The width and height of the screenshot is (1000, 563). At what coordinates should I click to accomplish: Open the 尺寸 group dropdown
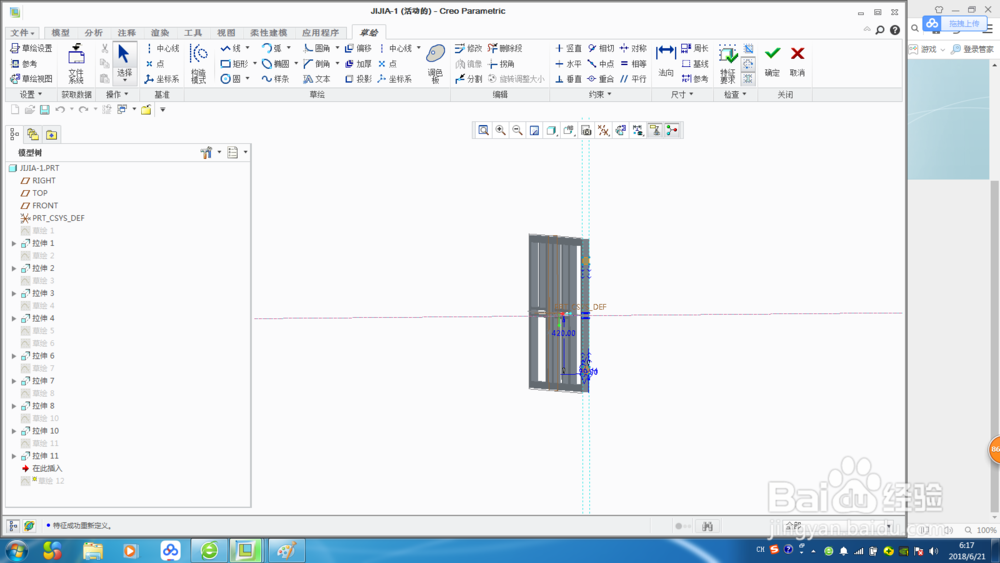click(682, 94)
